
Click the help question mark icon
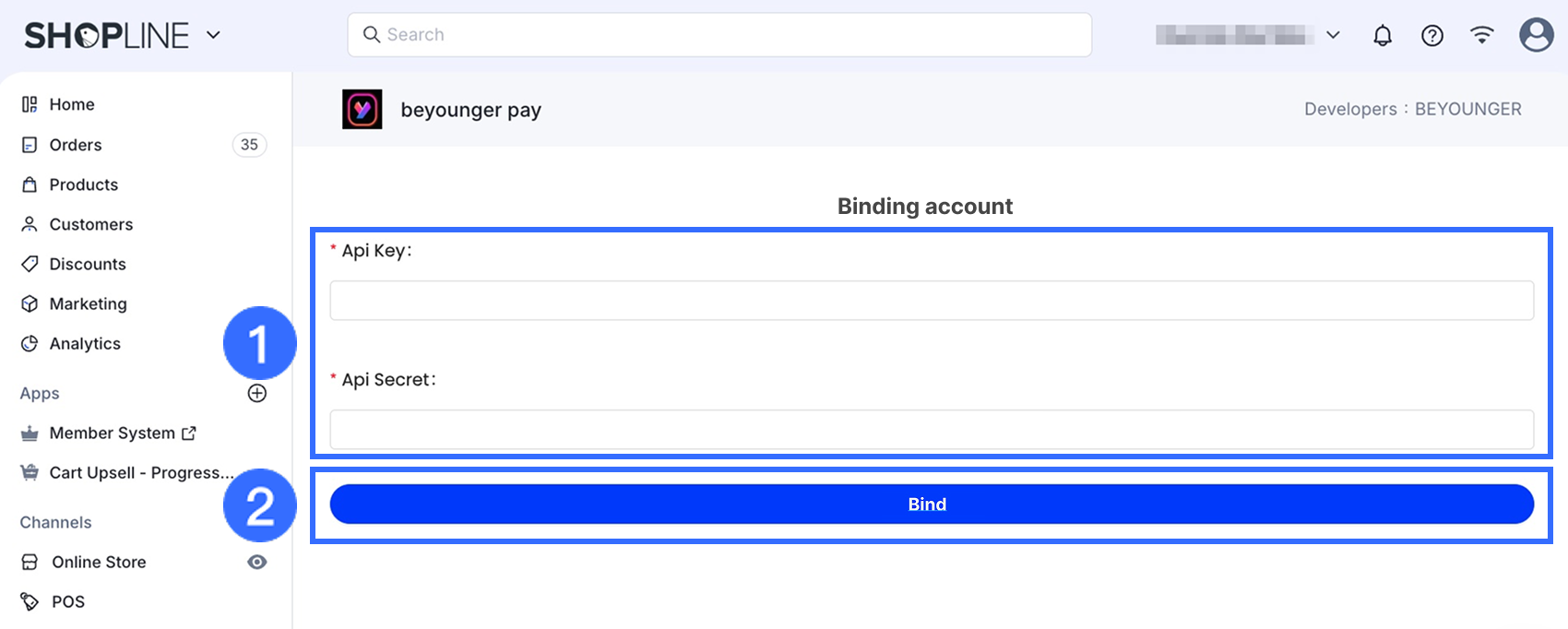coord(1432,35)
